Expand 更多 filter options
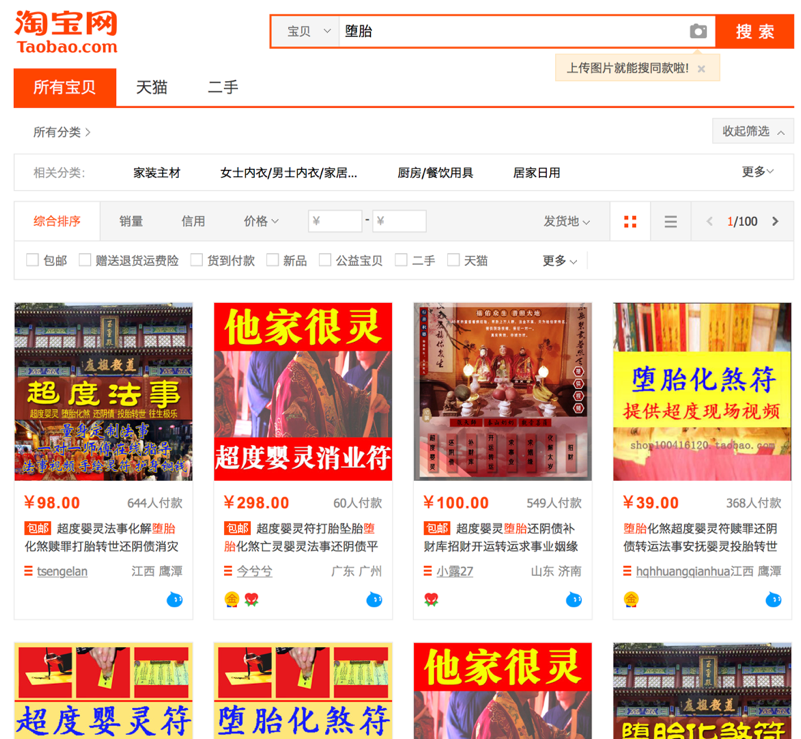This screenshot has height=739, width=801. click(x=560, y=261)
